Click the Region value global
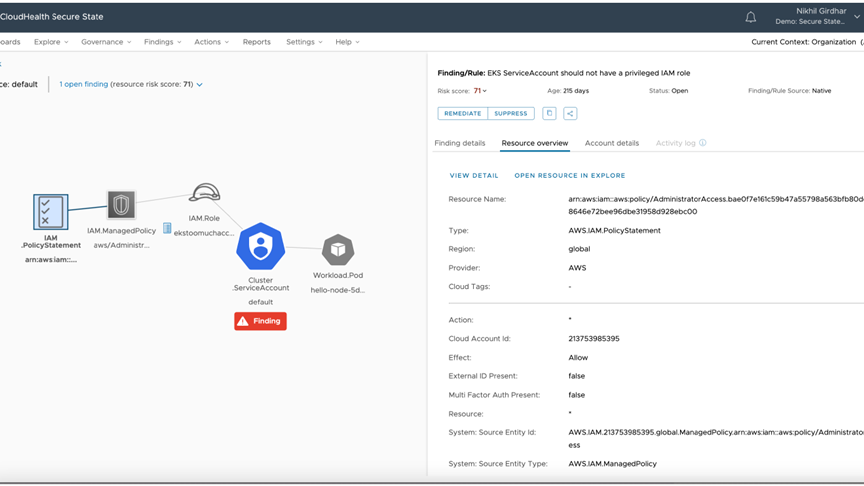The image size is (864, 486). click(579, 249)
